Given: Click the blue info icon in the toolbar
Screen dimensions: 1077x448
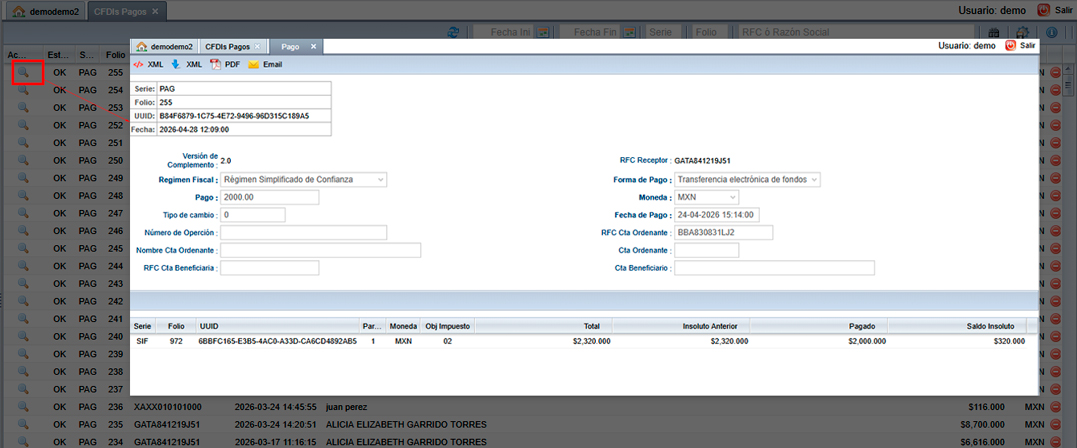Looking at the screenshot, I should (x=1051, y=32).
